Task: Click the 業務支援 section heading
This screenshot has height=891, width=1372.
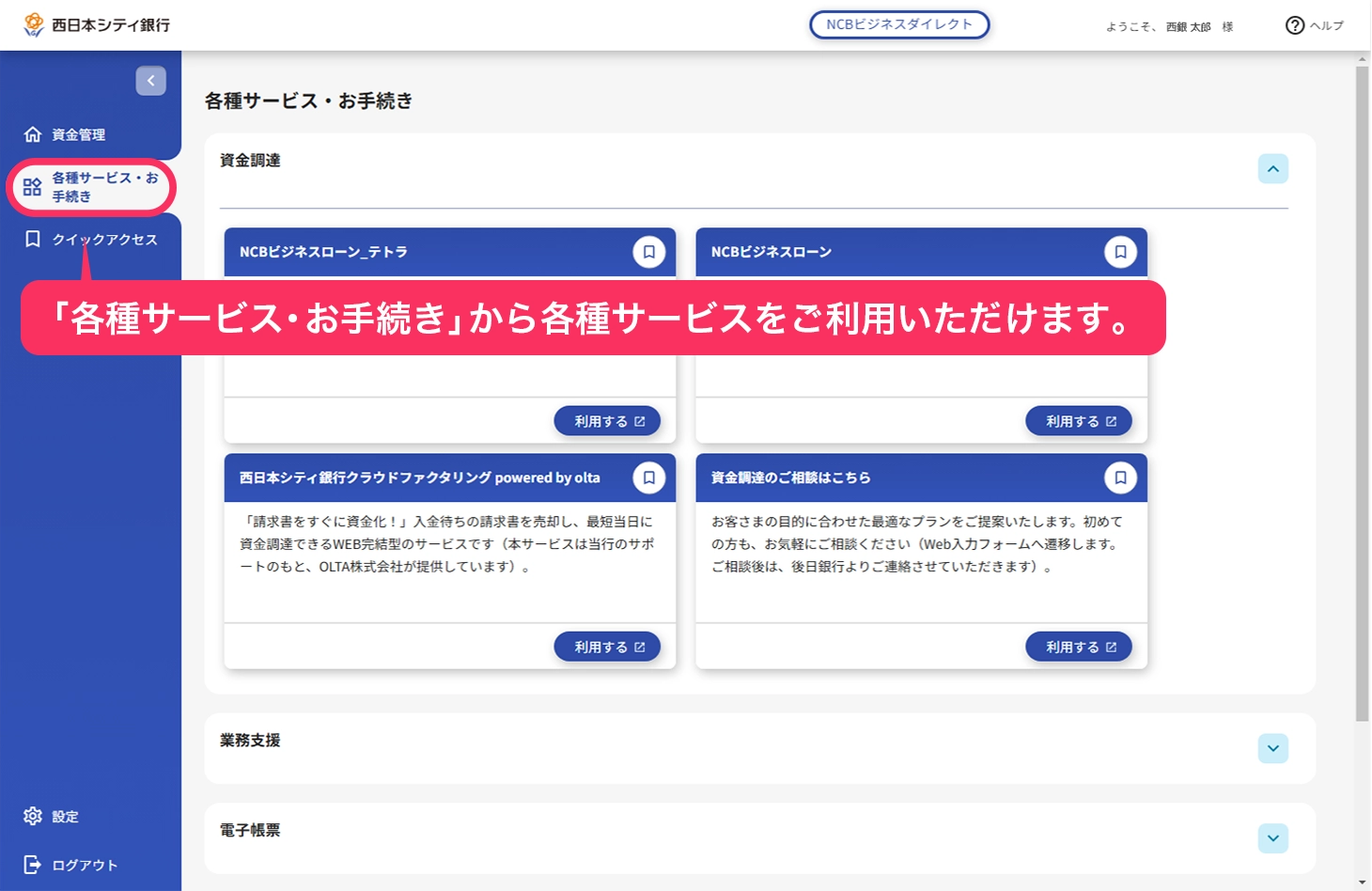Action: click(x=250, y=741)
